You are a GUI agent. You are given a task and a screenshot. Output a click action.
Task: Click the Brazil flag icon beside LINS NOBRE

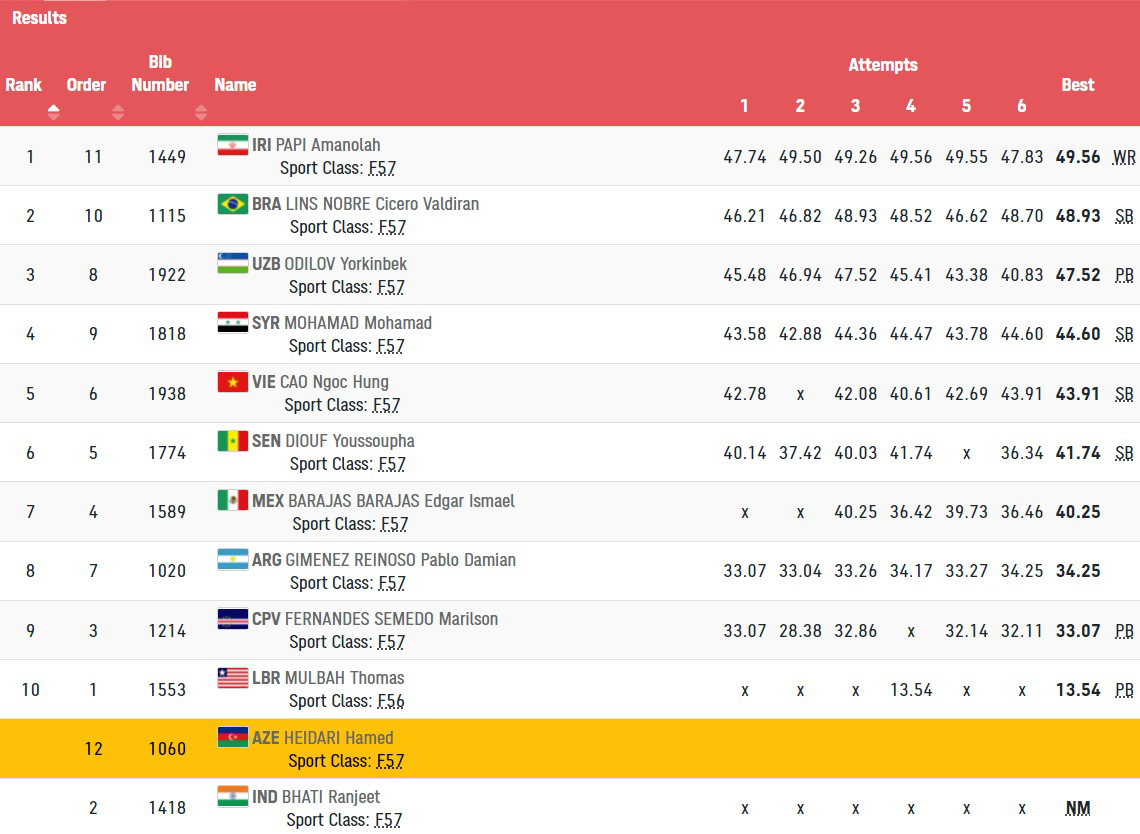[233, 204]
